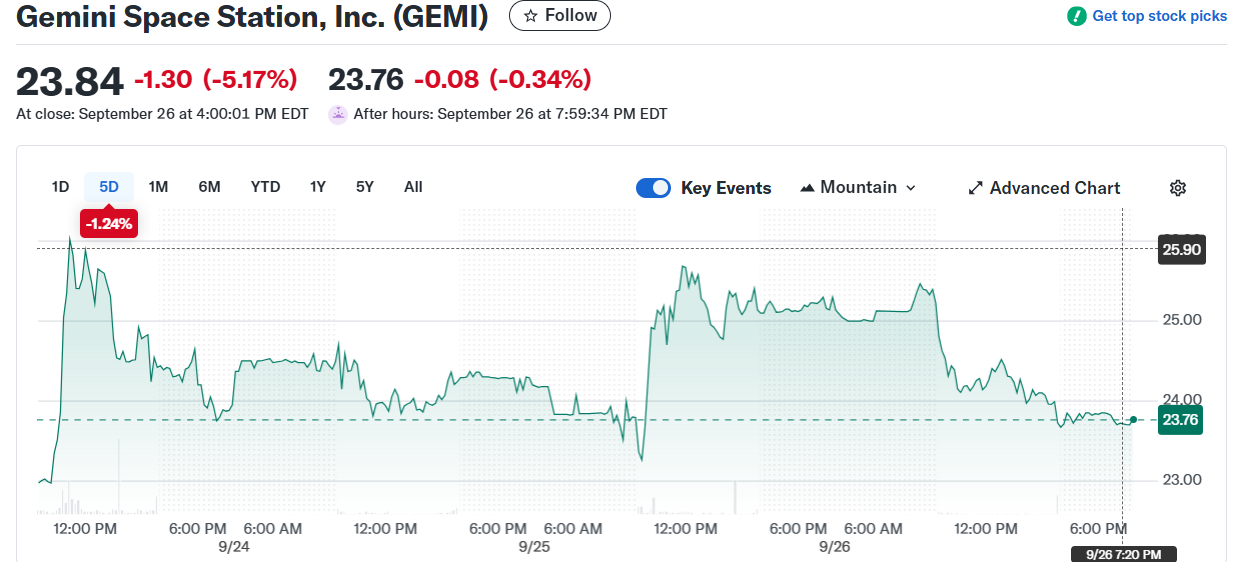
Task: Click the 9/24 date axis label
Action: click(x=233, y=547)
